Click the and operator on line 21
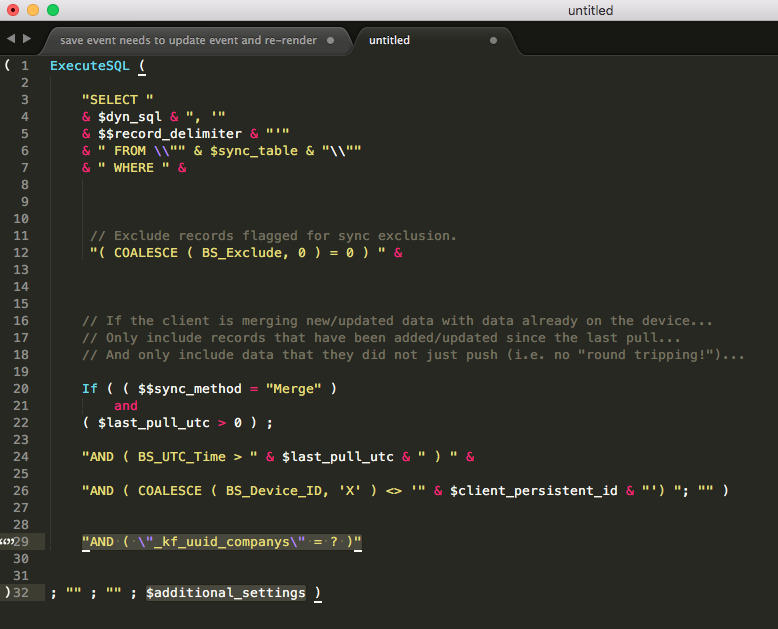This screenshot has width=778, height=629. tap(126, 406)
